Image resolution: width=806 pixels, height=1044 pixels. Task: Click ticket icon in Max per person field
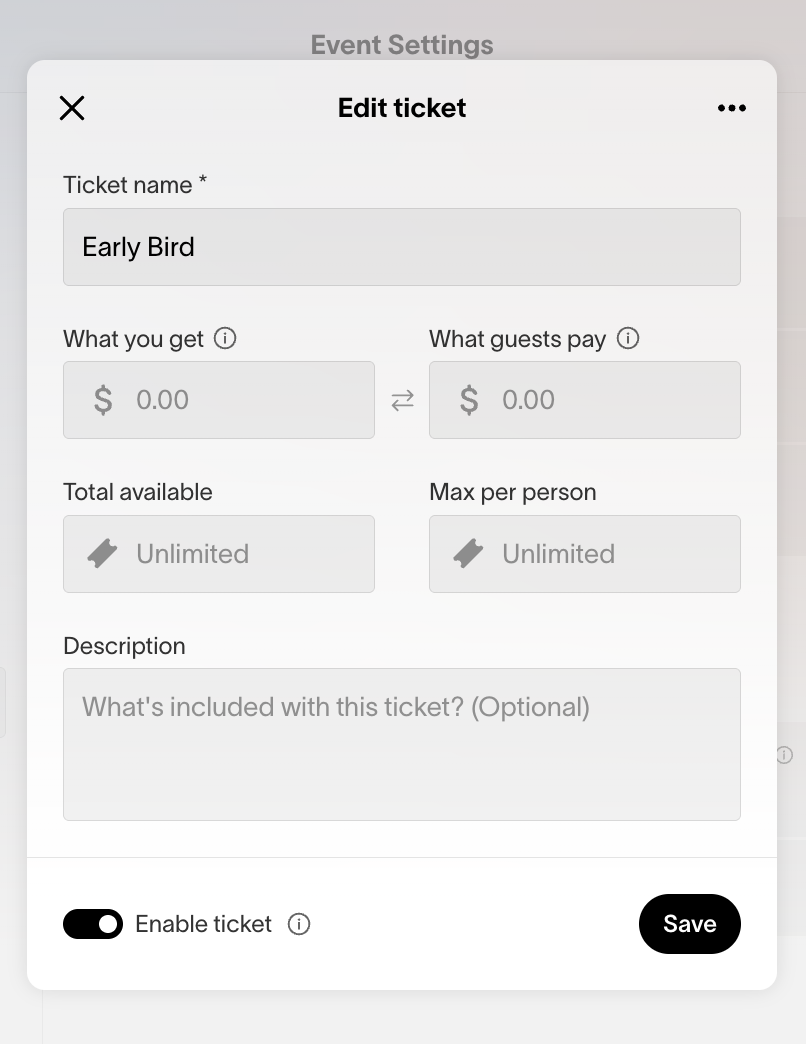coord(469,554)
